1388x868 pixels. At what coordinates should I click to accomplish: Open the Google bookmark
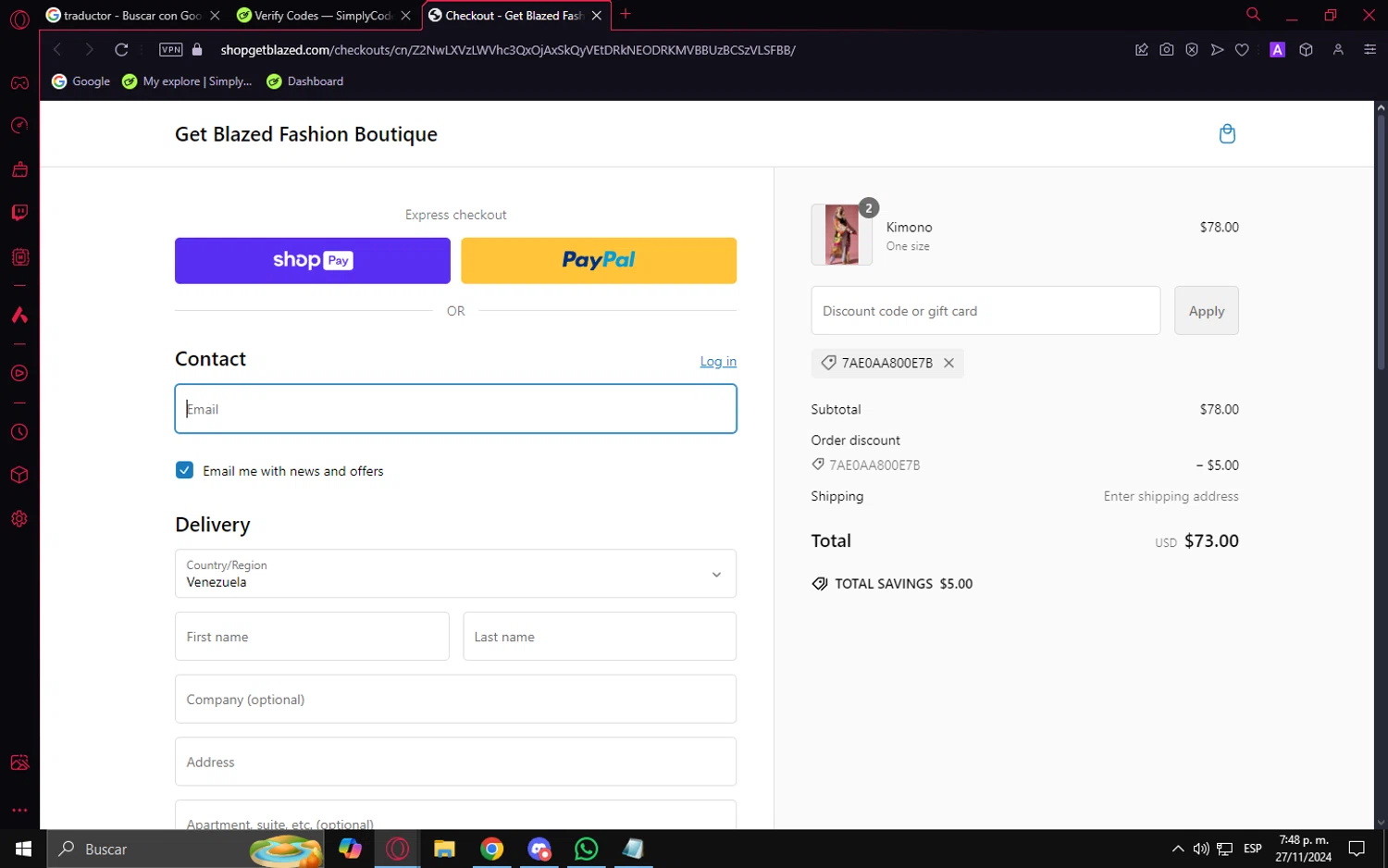(x=81, y=81)
